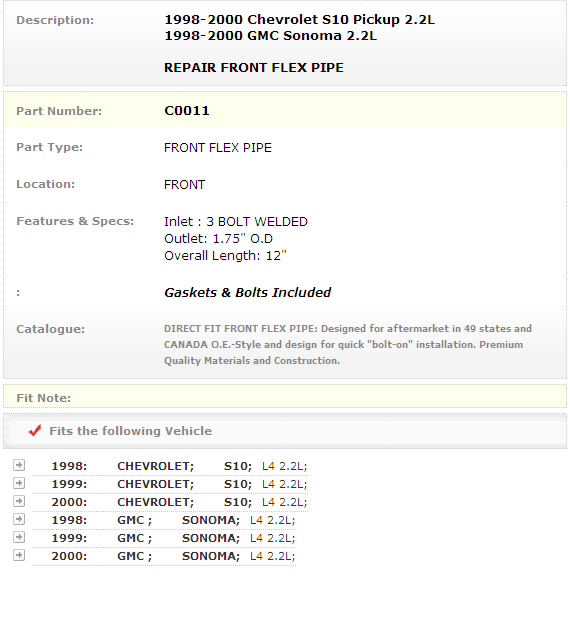Click part number C0011
Screen dimensions: 570x620
(x=187, y=111)
